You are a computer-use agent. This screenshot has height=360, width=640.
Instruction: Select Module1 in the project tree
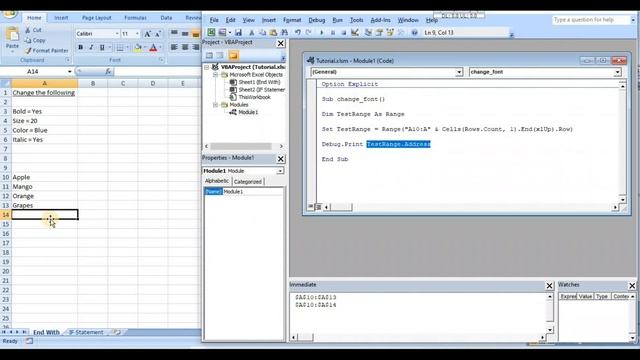tap(248, 112)
